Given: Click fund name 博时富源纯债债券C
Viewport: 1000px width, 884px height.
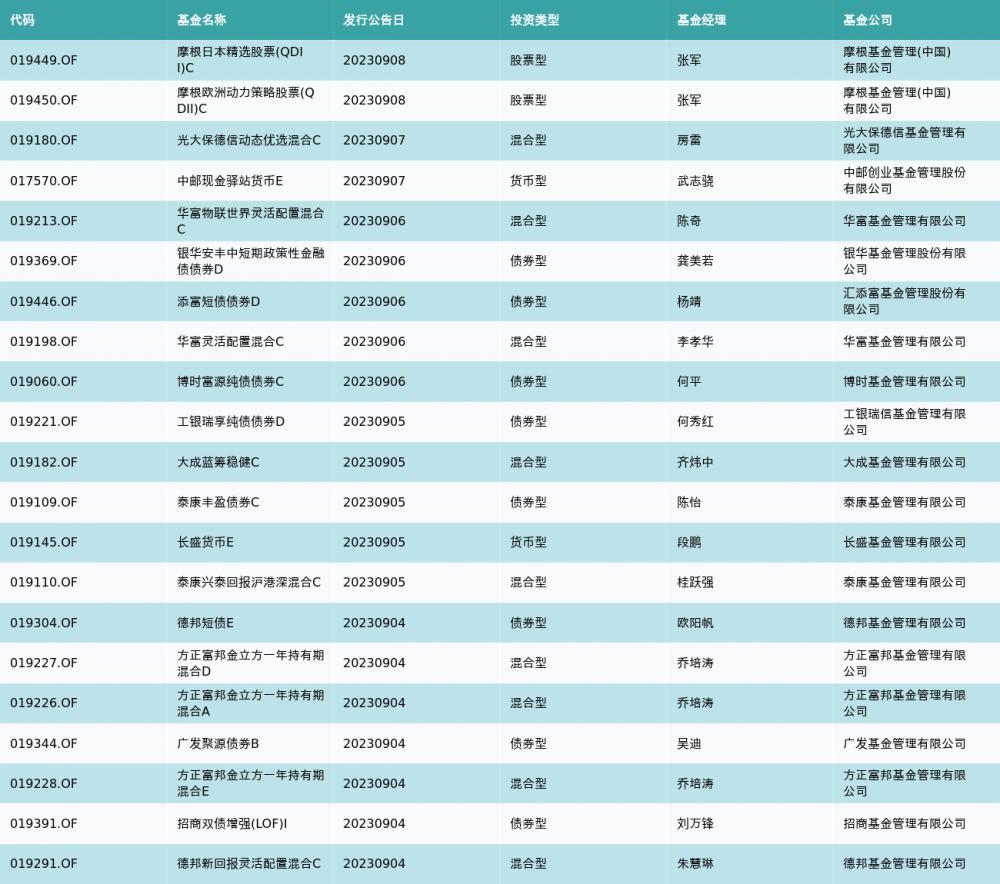Looking at the screenshot, I should pos(230,381).
